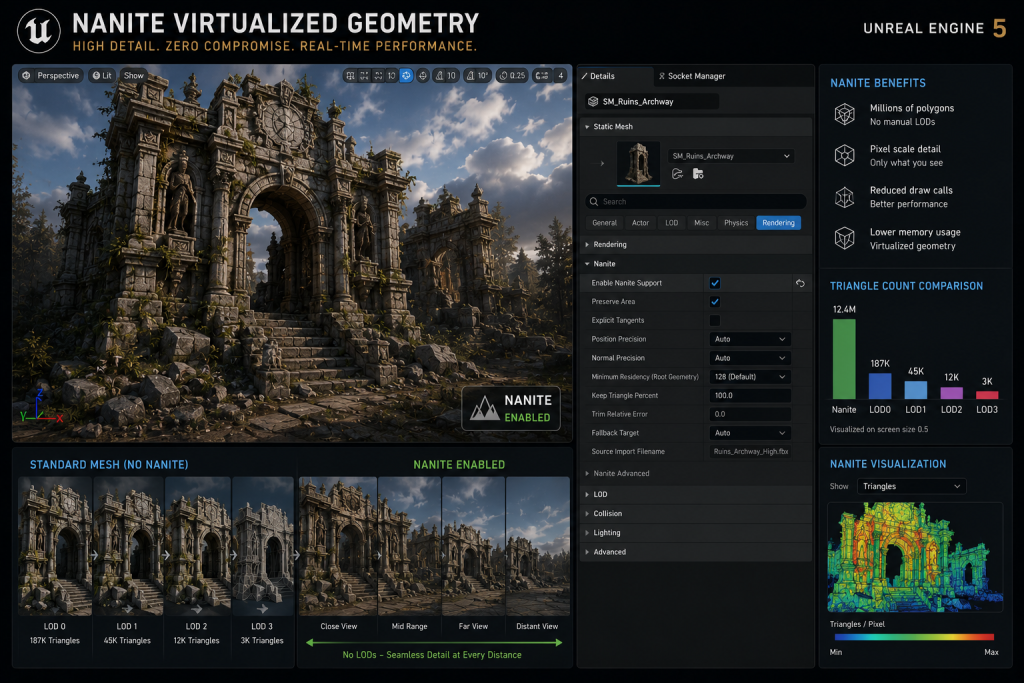Click the Keep Triangle Percent field
1024x683 pixels.
[x=750, y=396]
